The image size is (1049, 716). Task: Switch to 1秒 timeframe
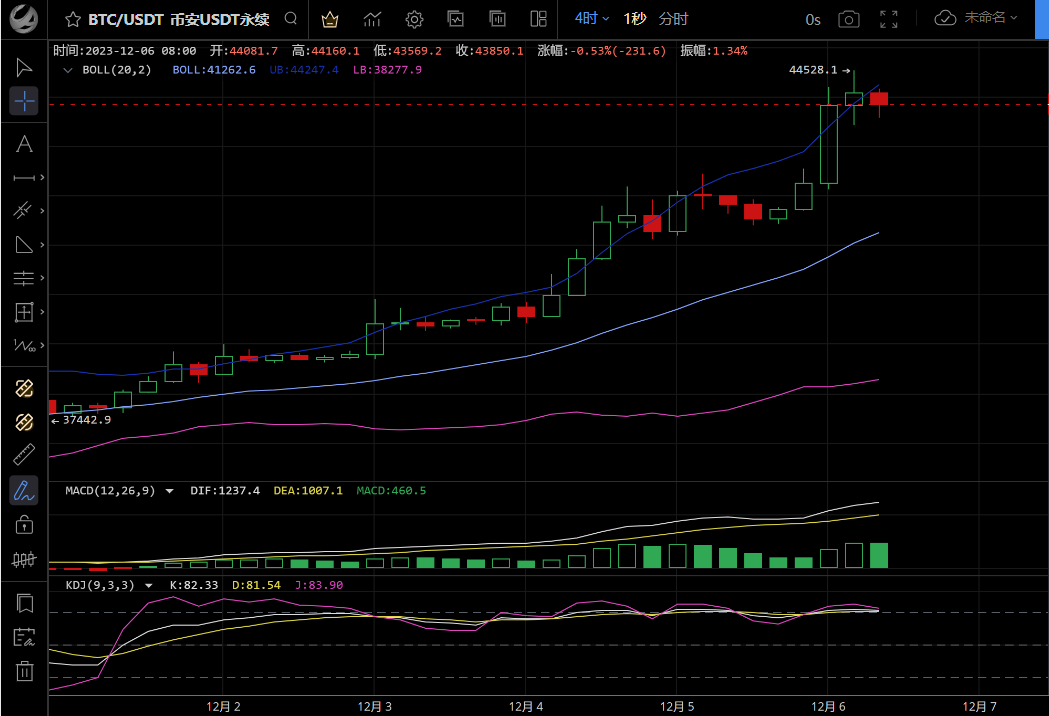point(635,19)
